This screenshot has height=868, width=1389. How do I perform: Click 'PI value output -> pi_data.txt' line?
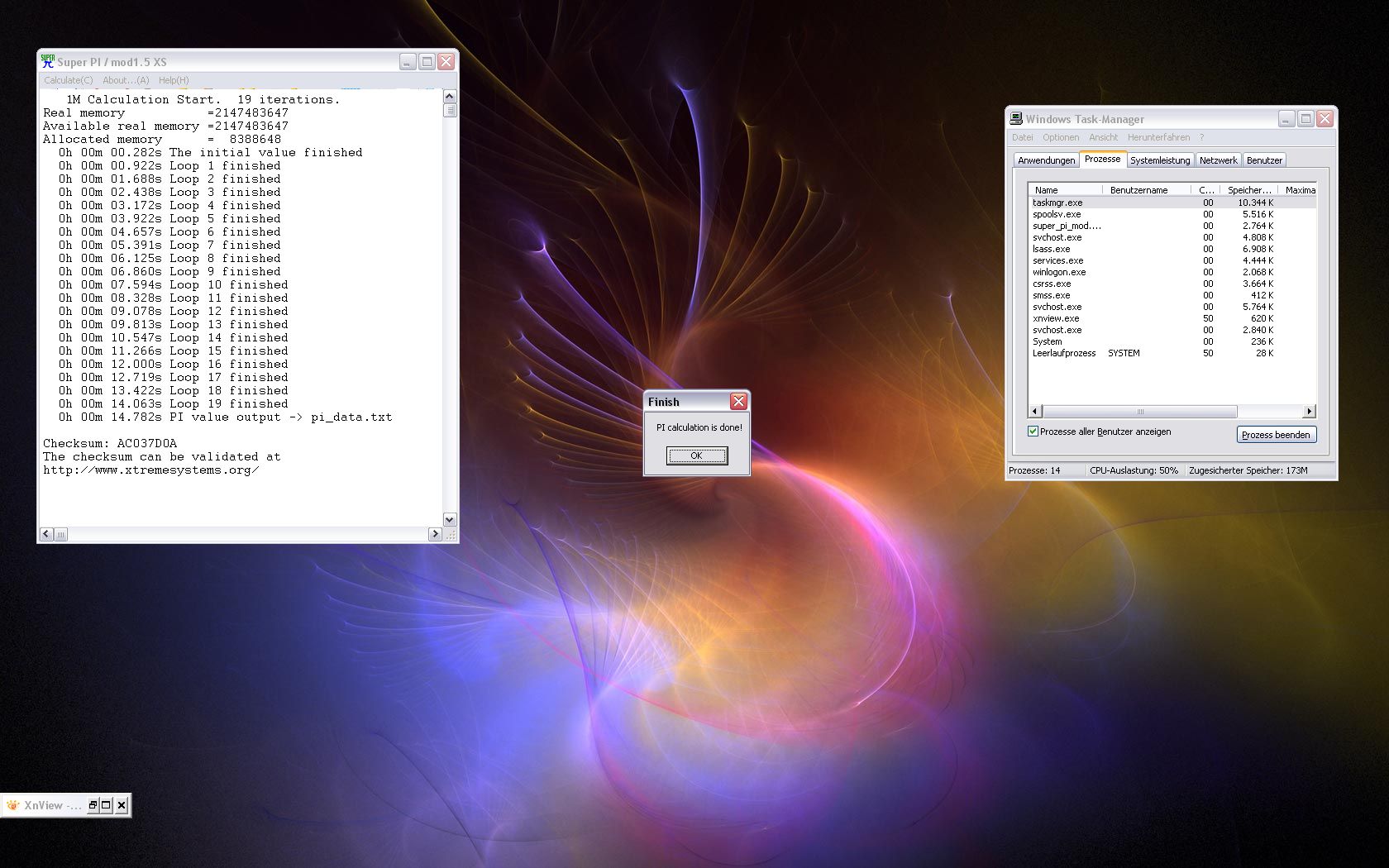(x=226, y=417)
